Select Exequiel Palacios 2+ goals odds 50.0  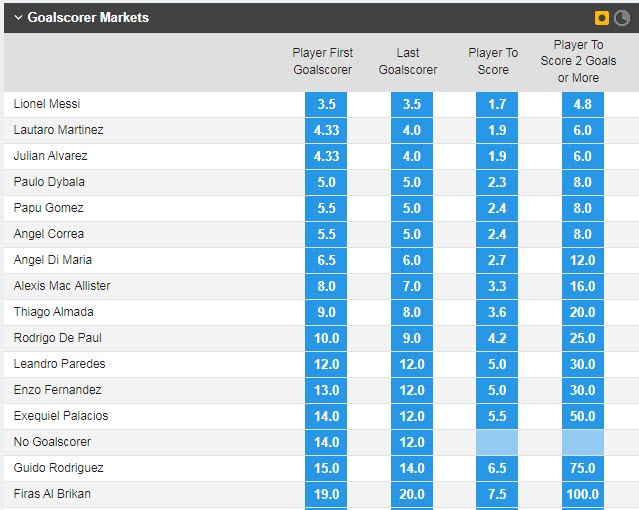tap(582, 416)
